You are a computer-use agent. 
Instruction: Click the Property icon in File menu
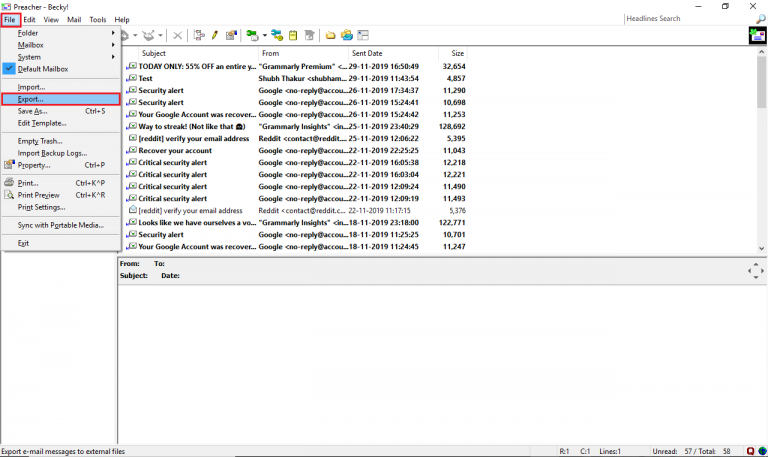pos(9,165)
